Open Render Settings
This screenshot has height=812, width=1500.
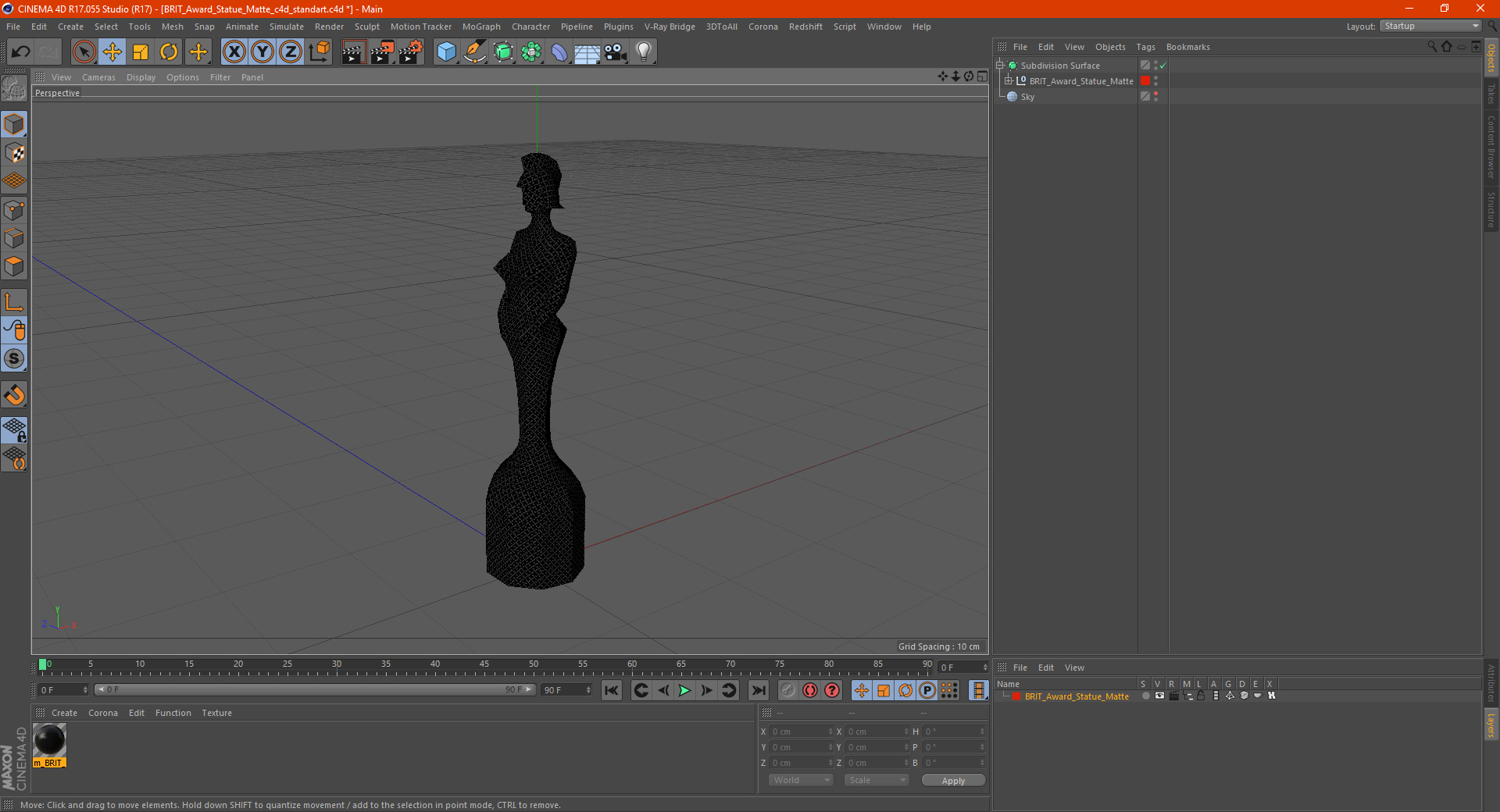coord(411,52)
